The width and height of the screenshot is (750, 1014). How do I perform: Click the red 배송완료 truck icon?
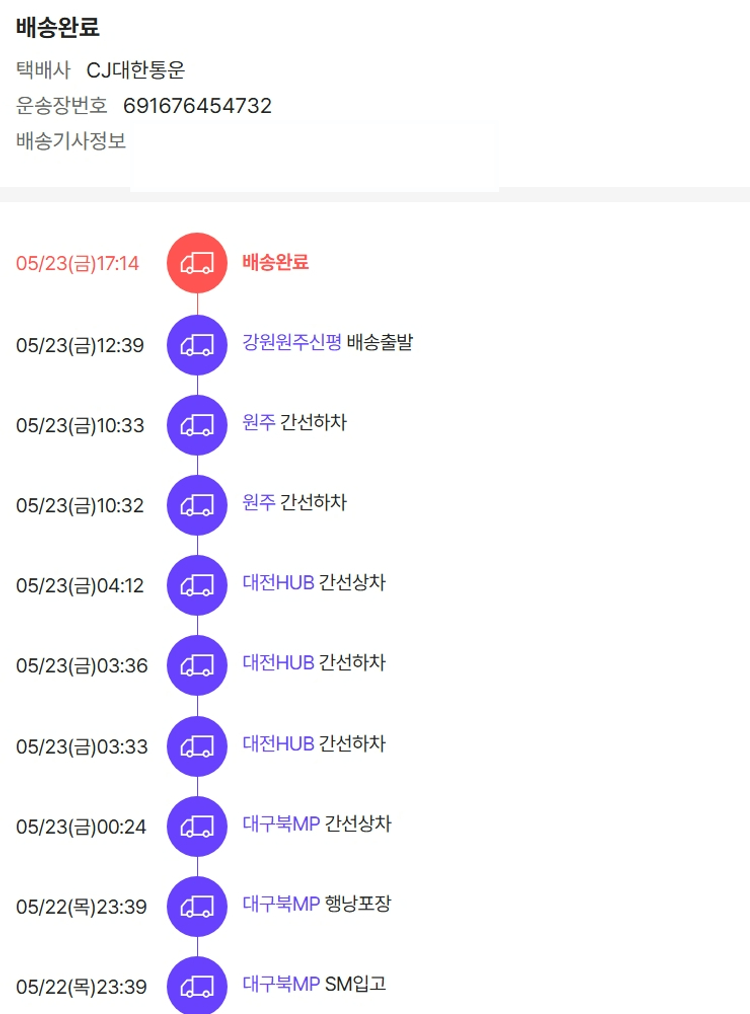197,263
